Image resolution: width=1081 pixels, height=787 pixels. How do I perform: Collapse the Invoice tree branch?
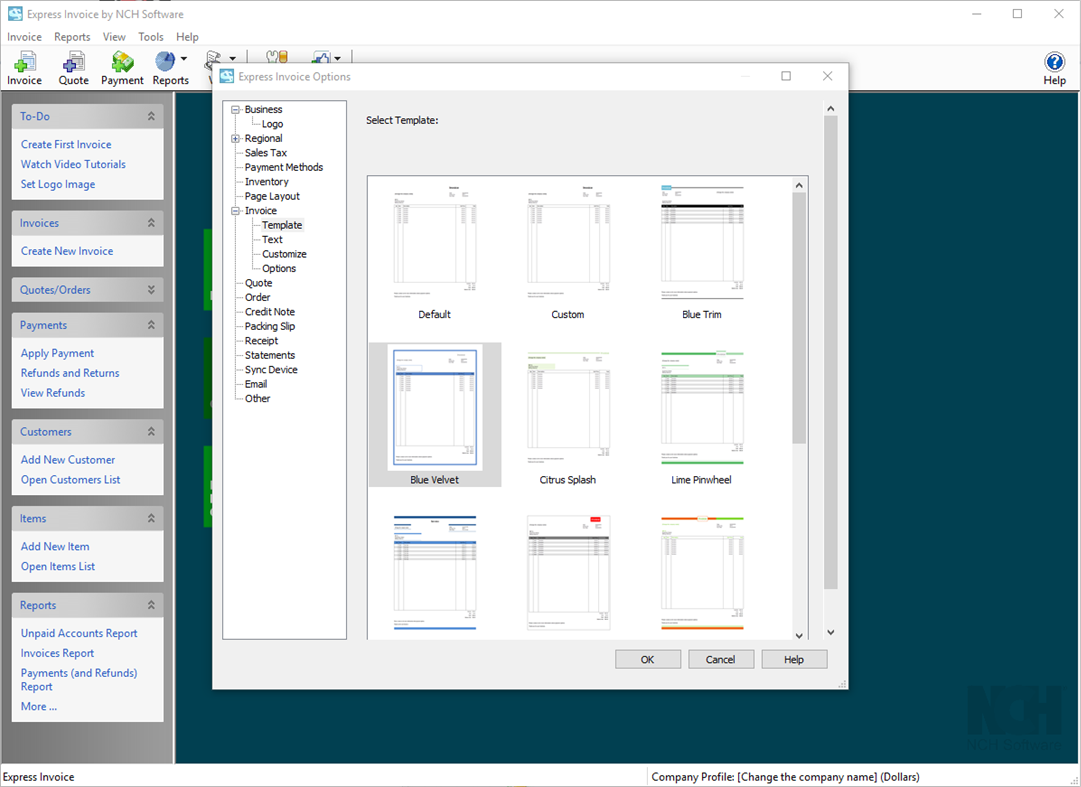pyautogui.click(x=233, y=210)
